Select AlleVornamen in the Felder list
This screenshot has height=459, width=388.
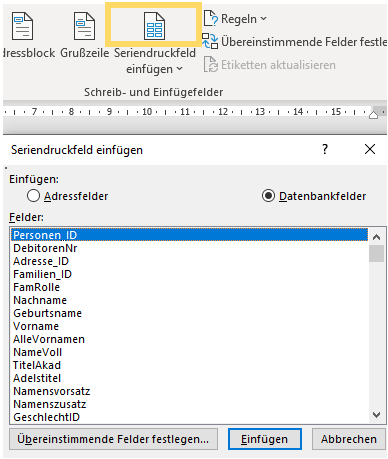coord(190,339)
